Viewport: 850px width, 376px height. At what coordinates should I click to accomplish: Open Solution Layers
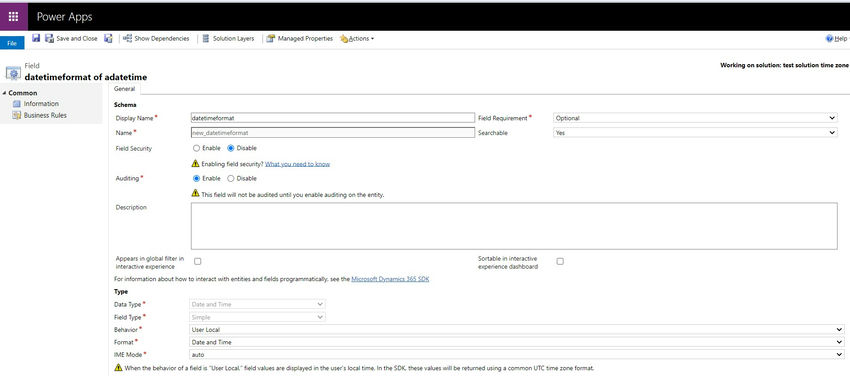pyautogui.click(x=228, y=38)
